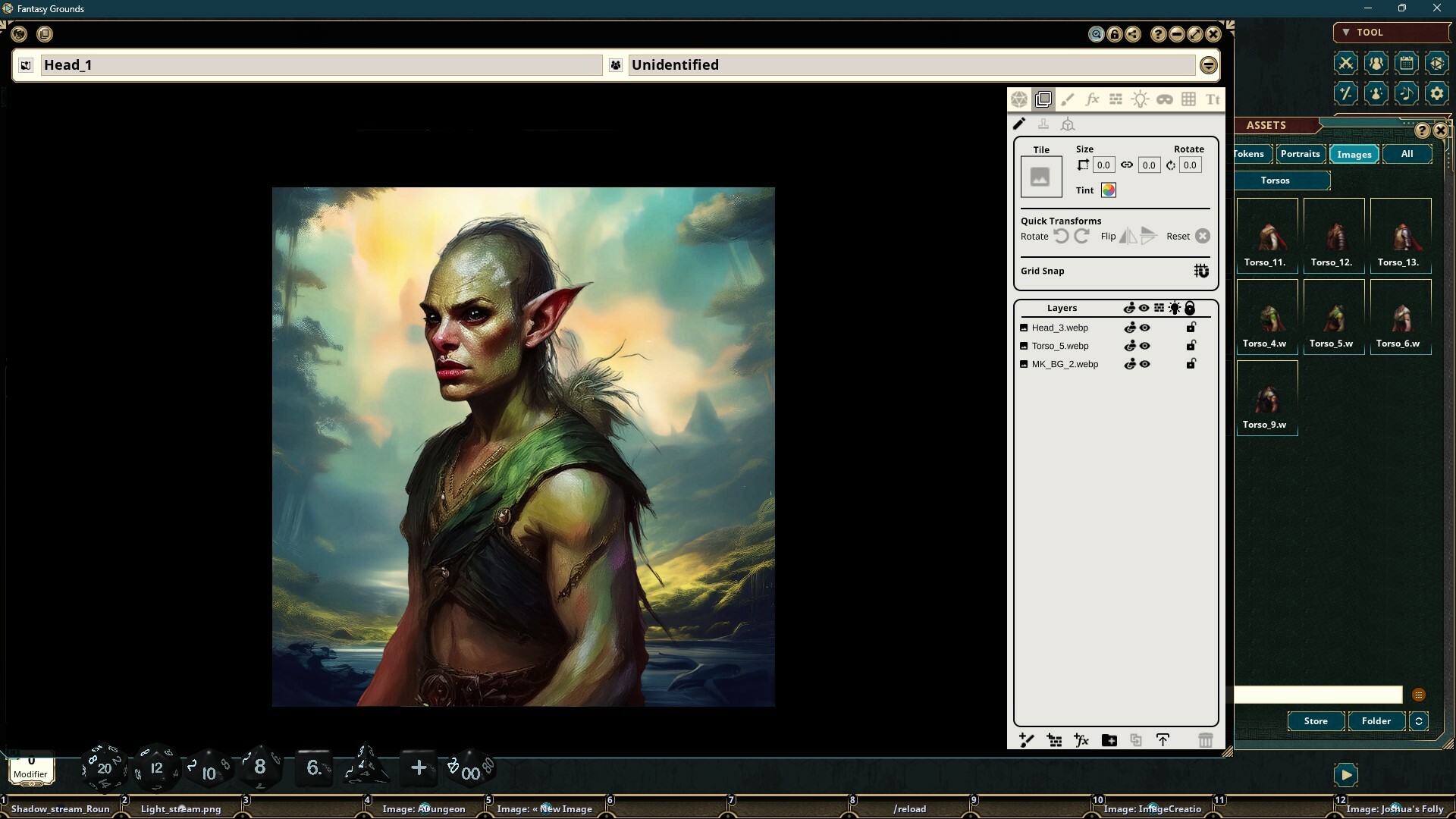
Task: Collapse the TOOL panel chevron
Action: coord(1345,32)
